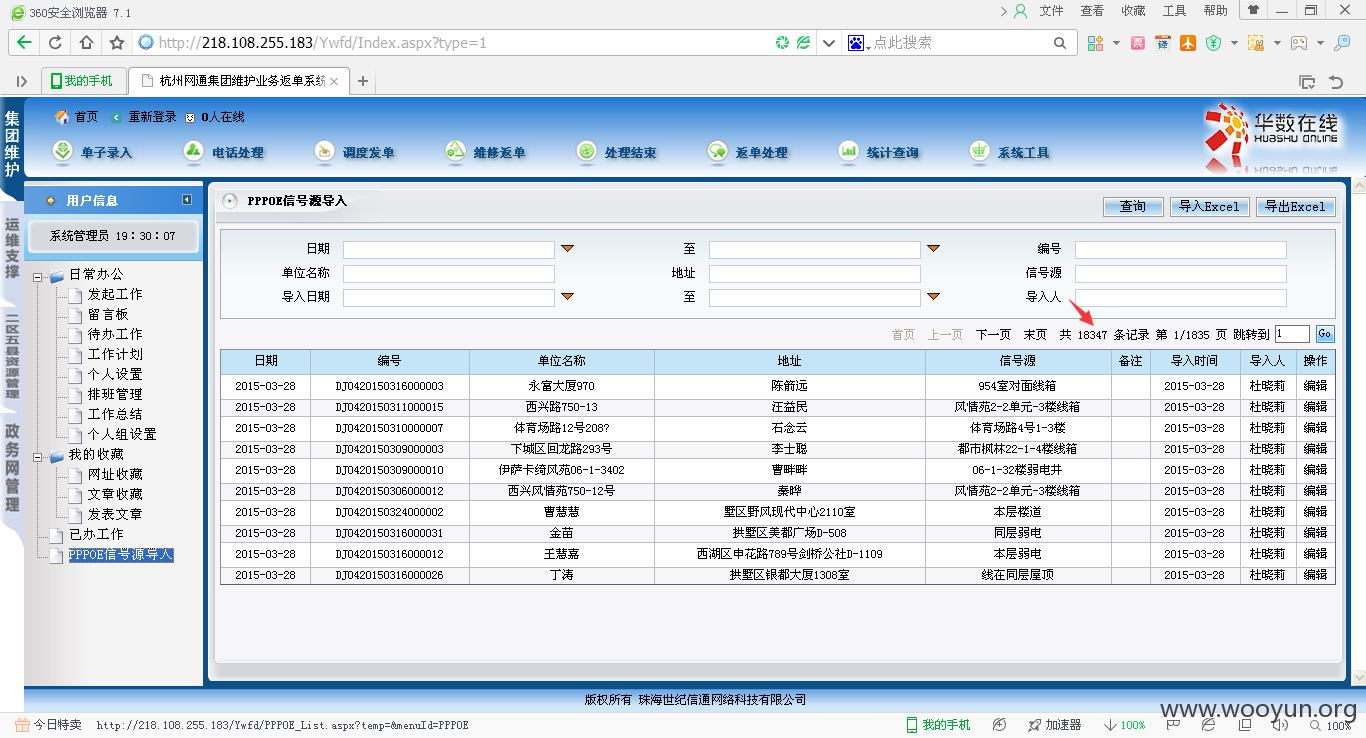Open 今日特卖 in status bar
This screenshot has height=738, width=1366.
click(x=48, y=725)
